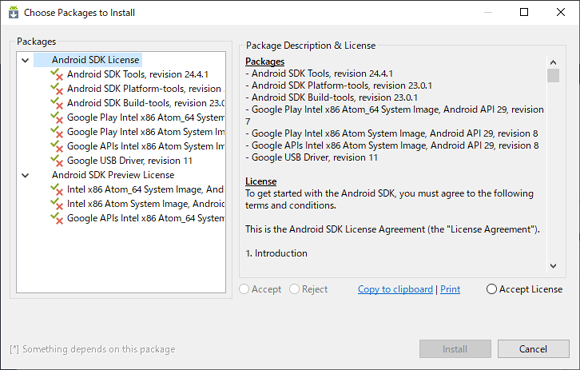Click Copy to clipboard link
Image resolution: width=580 pixels, height=370 pixels.
click(395, 289)
